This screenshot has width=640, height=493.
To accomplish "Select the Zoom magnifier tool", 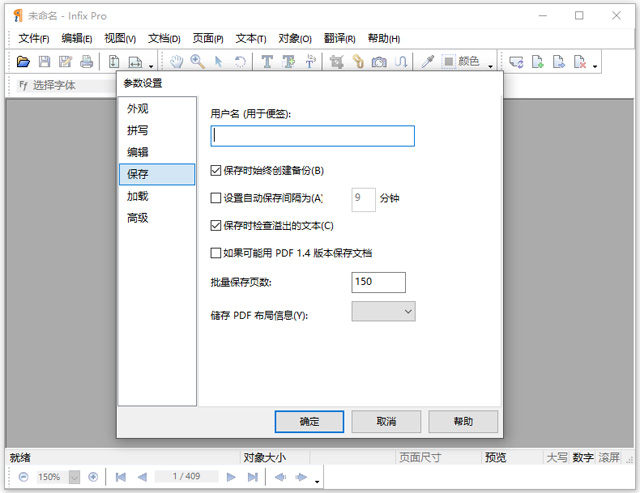I will 198,62.
